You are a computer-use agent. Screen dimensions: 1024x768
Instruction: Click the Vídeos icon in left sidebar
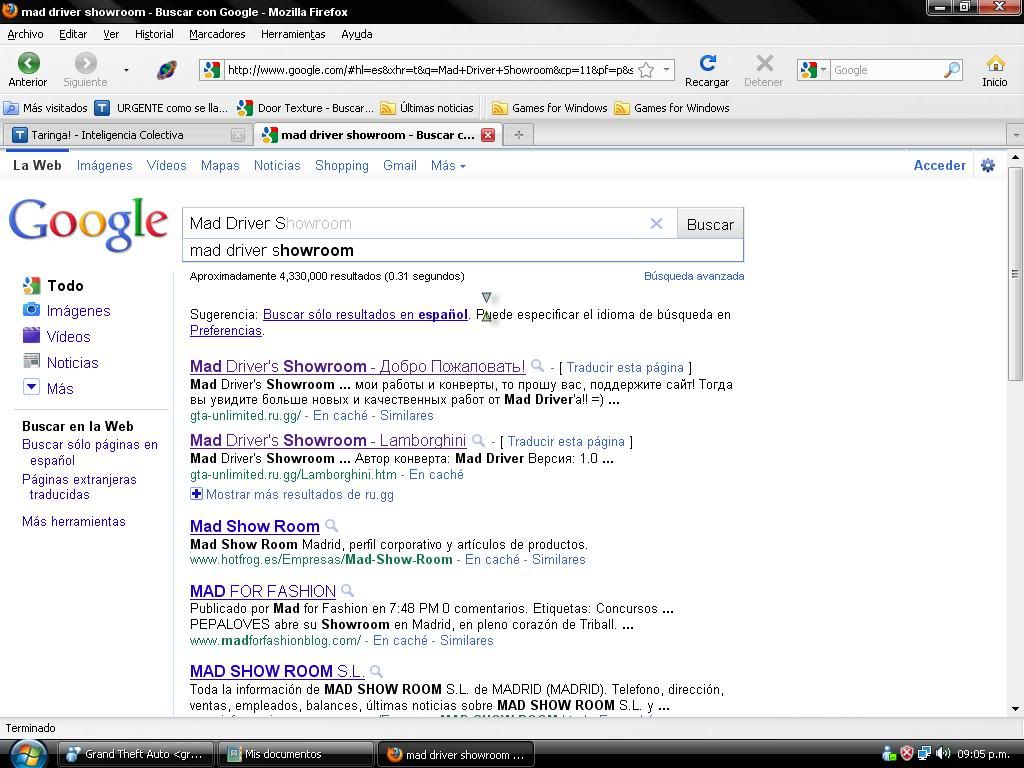click(x=31, y=336)
